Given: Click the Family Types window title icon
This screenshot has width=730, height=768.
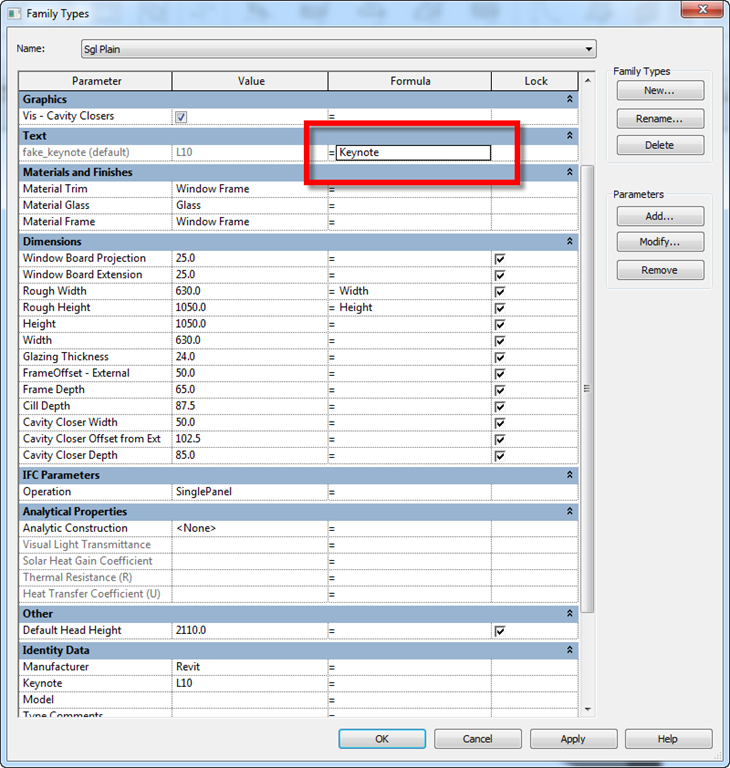Looking at the screenshot, I should tap(14, 14).
